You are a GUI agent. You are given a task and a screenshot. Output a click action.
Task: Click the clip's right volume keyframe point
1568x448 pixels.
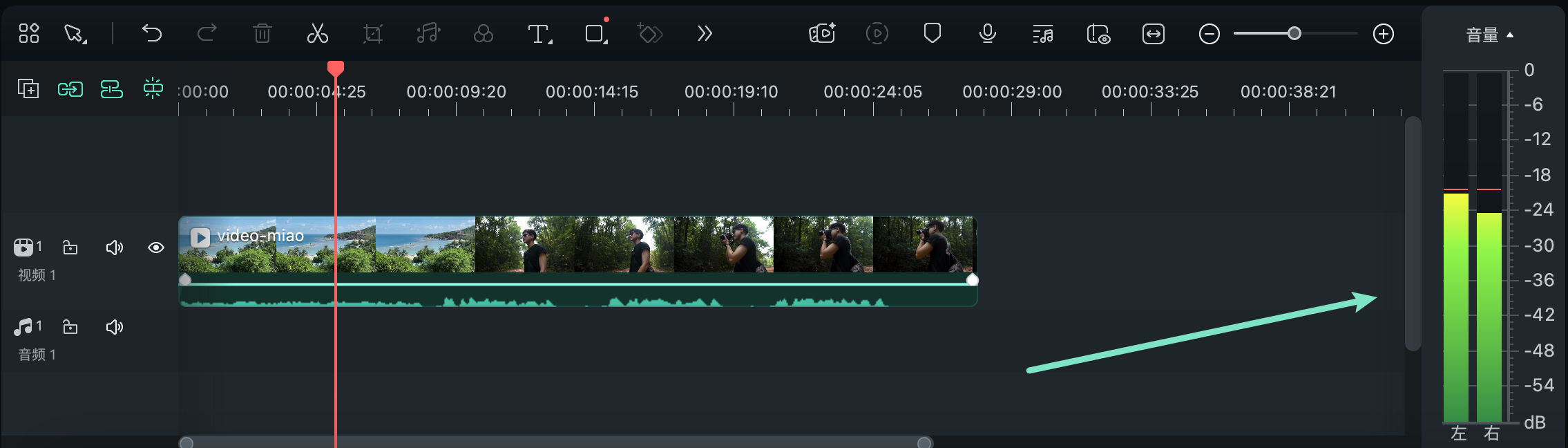pyautogui.click(x=972, y=279)
